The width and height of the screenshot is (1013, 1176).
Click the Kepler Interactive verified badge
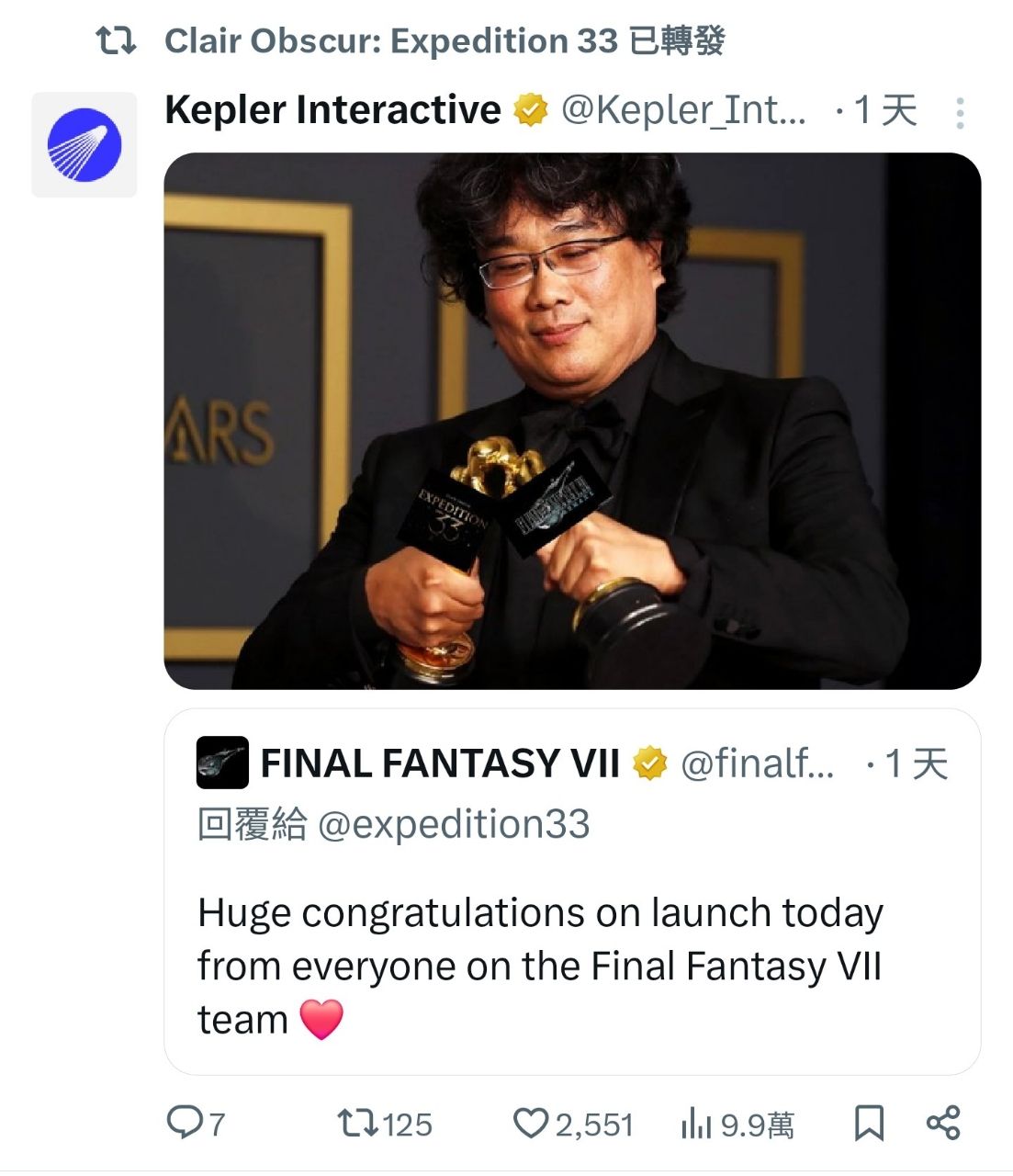[530, 111]
